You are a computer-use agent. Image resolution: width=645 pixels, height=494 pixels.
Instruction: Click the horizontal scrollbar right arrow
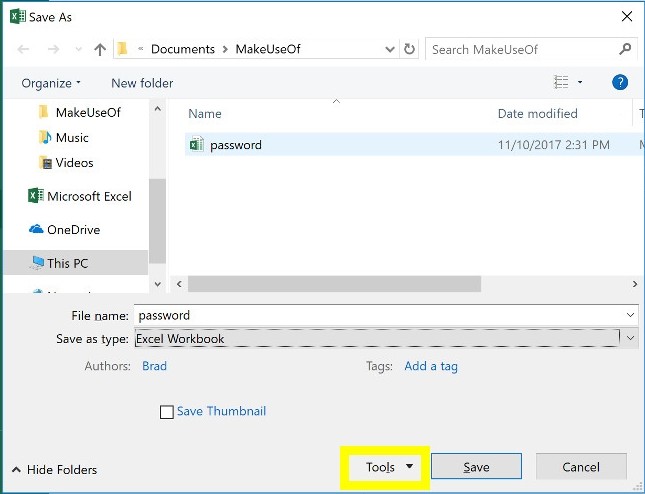635,284
